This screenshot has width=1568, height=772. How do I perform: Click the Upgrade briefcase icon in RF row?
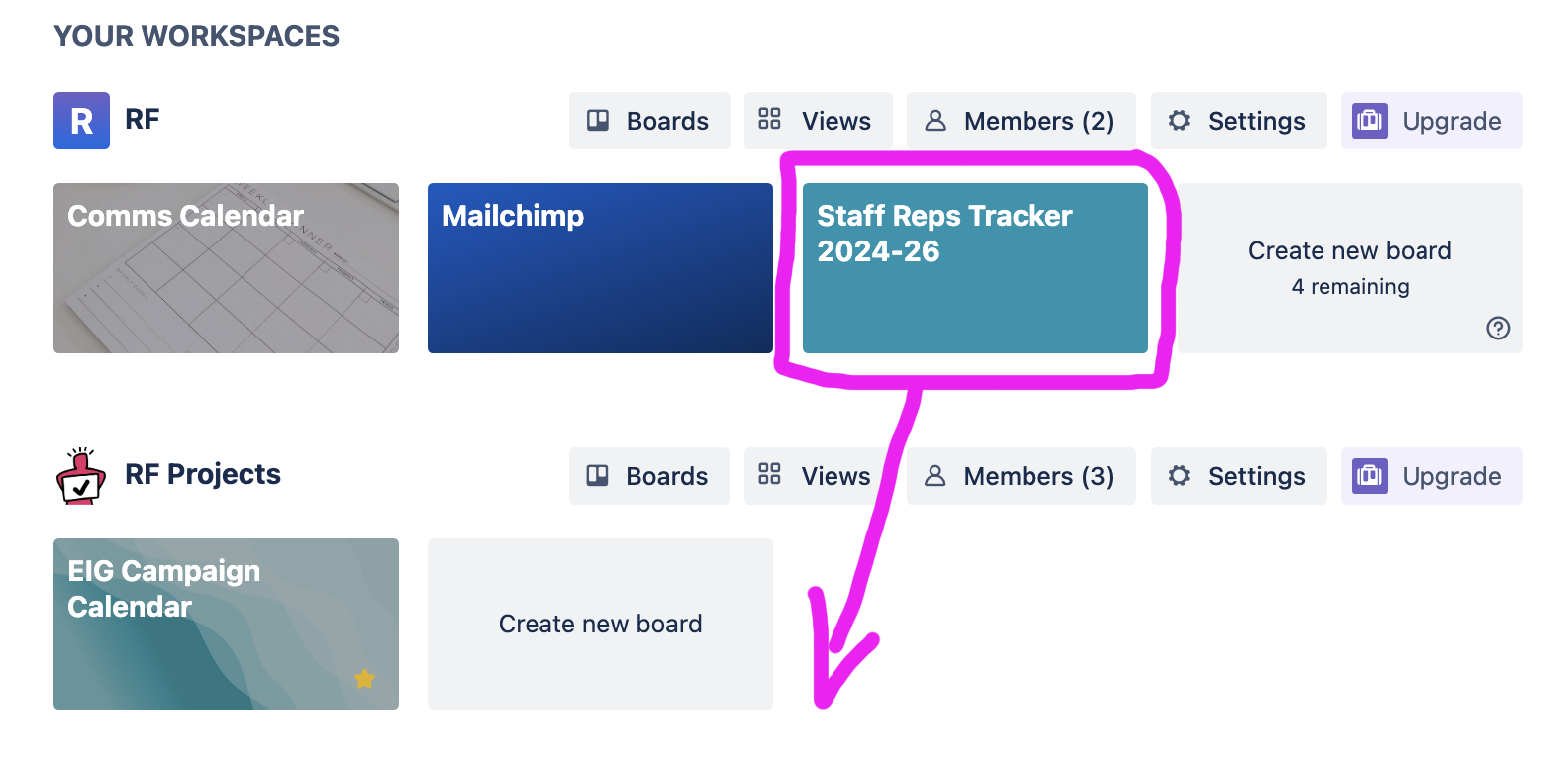(1370, 120)
